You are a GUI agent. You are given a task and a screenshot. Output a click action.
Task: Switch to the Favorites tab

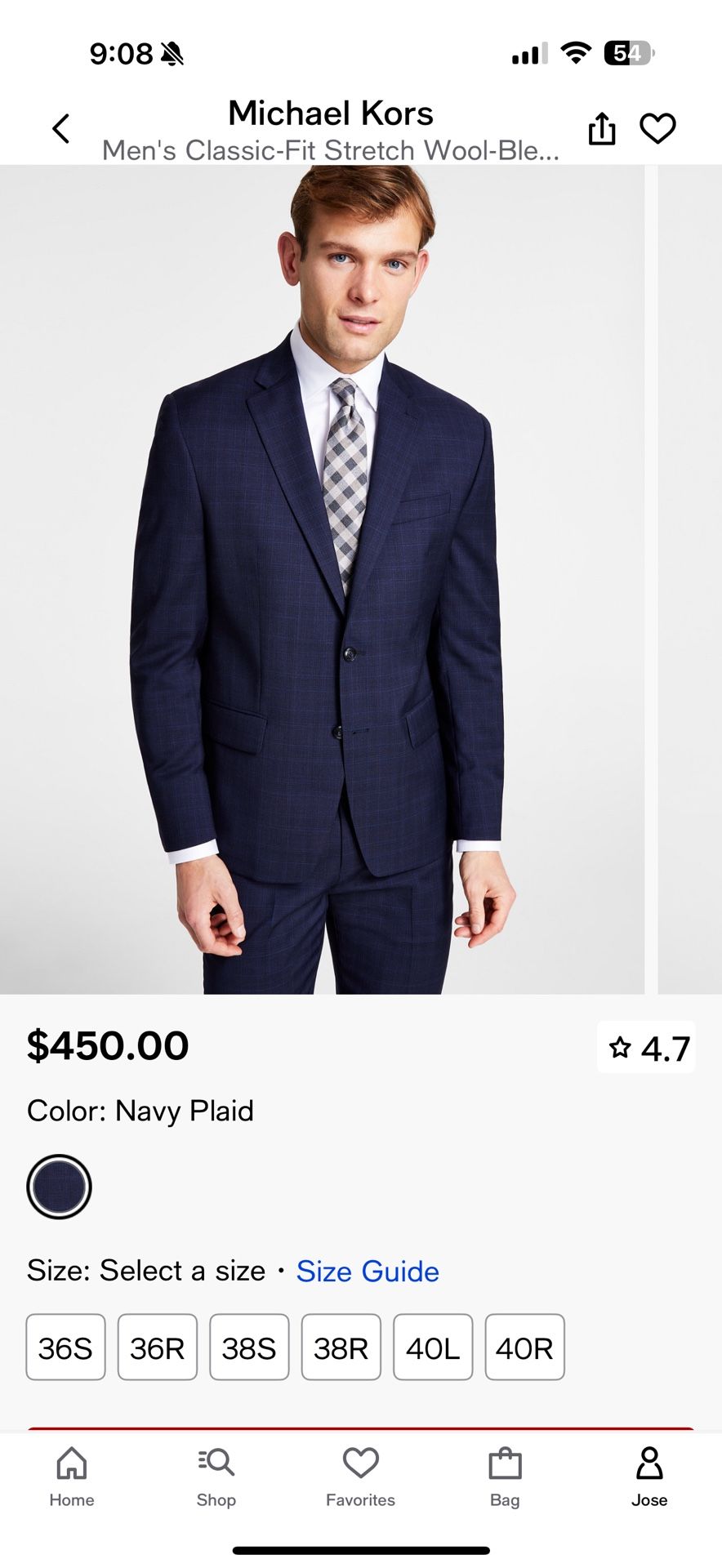[360, 1477]
